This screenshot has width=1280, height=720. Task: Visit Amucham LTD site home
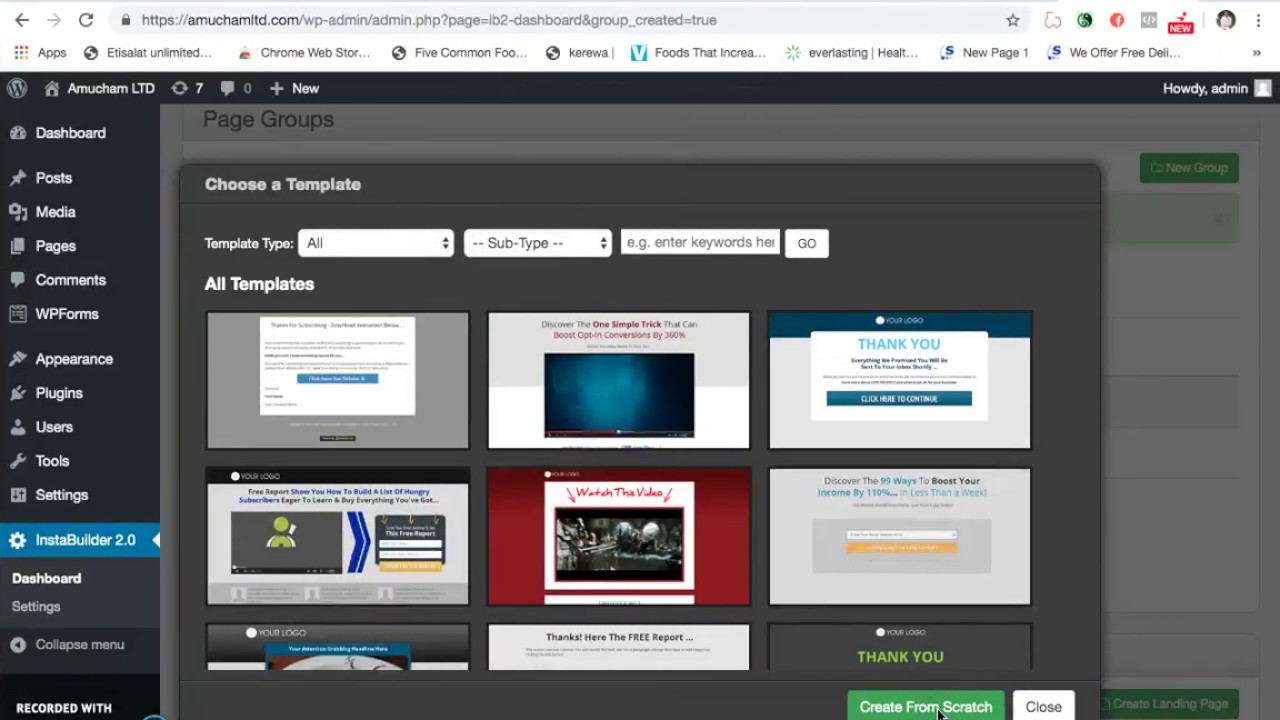click(100, 88)
